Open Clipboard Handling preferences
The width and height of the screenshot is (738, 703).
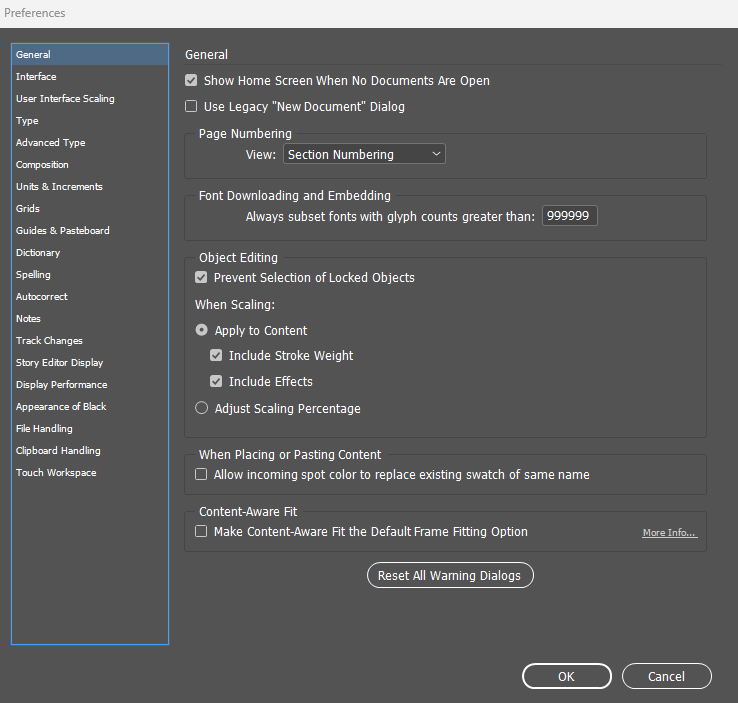point(90,450)
